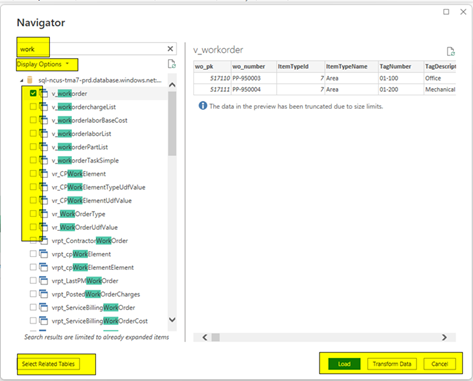Click the cell 01-200
The width and height of the screenshot is (473, 381).
401,89
